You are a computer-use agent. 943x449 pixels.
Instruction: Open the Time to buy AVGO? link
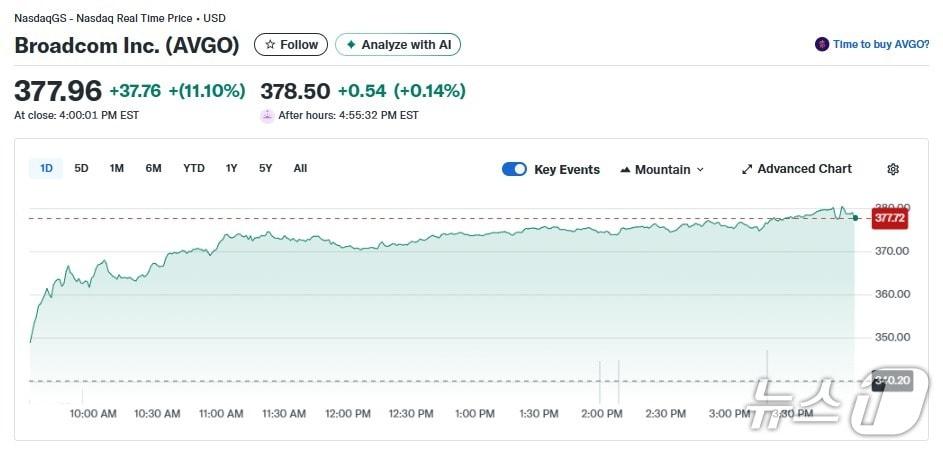click(881, 45)
